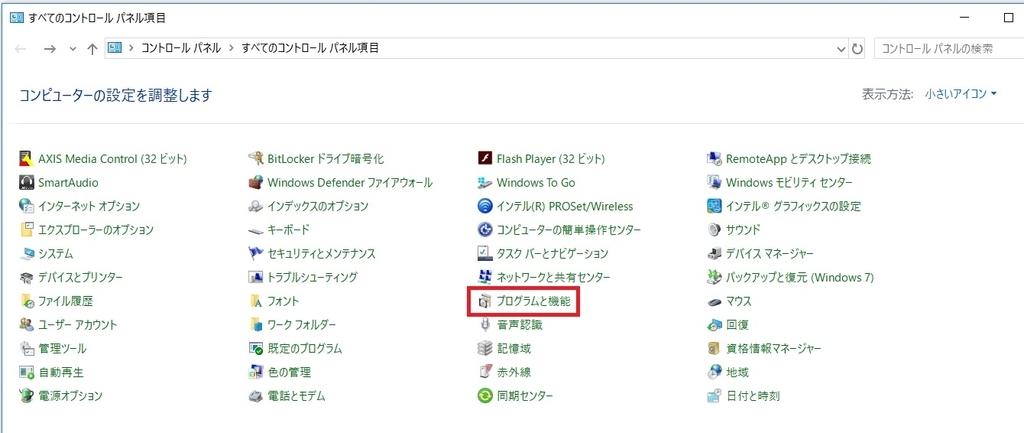This screenshot has height=433, width=1024.
Task: Click Flash Player icon
Action: point(485,159)
